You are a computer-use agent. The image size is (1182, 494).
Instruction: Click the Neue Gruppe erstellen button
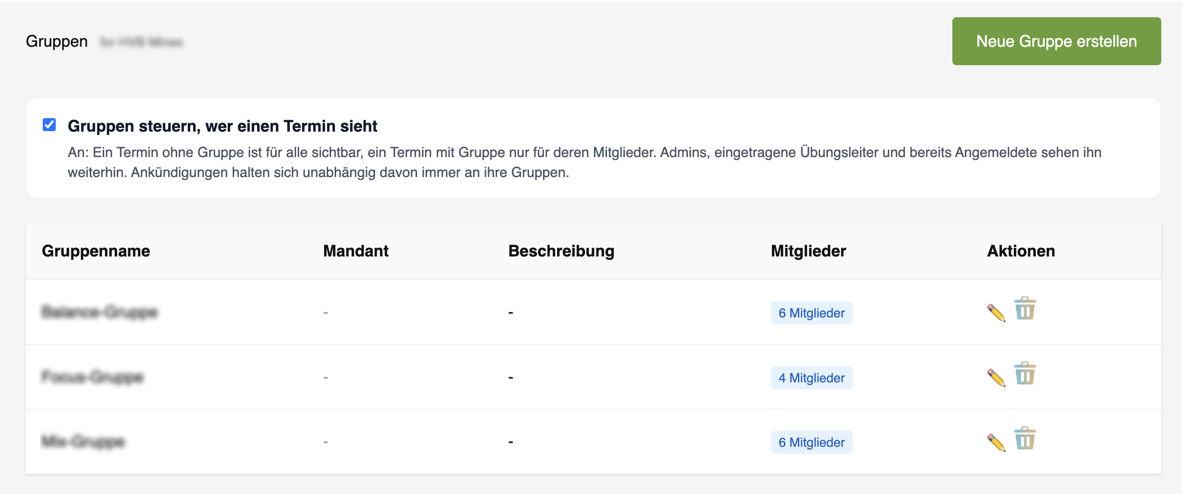pos(1056,41)
